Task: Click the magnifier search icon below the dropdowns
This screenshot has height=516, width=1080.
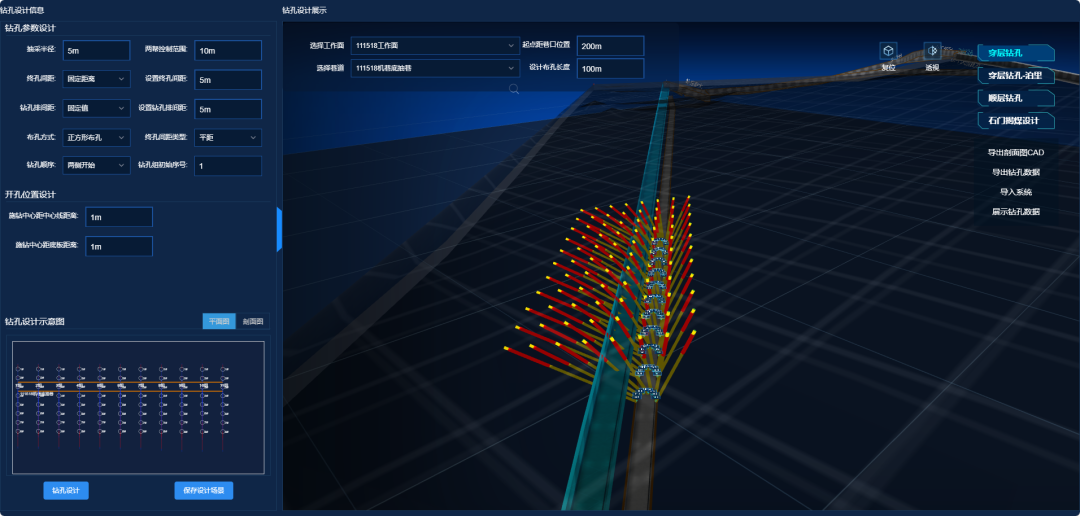Action: tap(514, 88)
